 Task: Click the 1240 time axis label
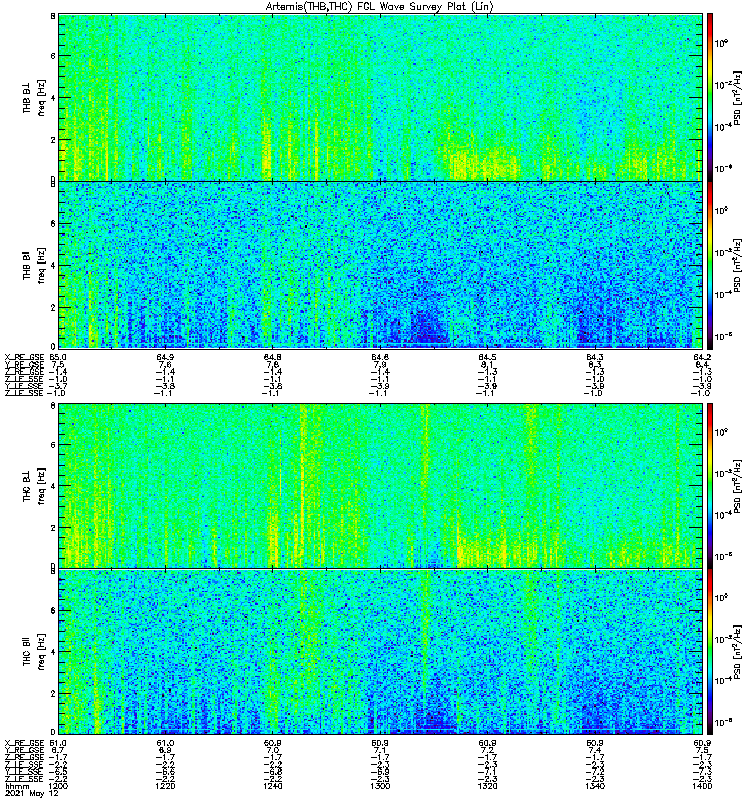273,786
